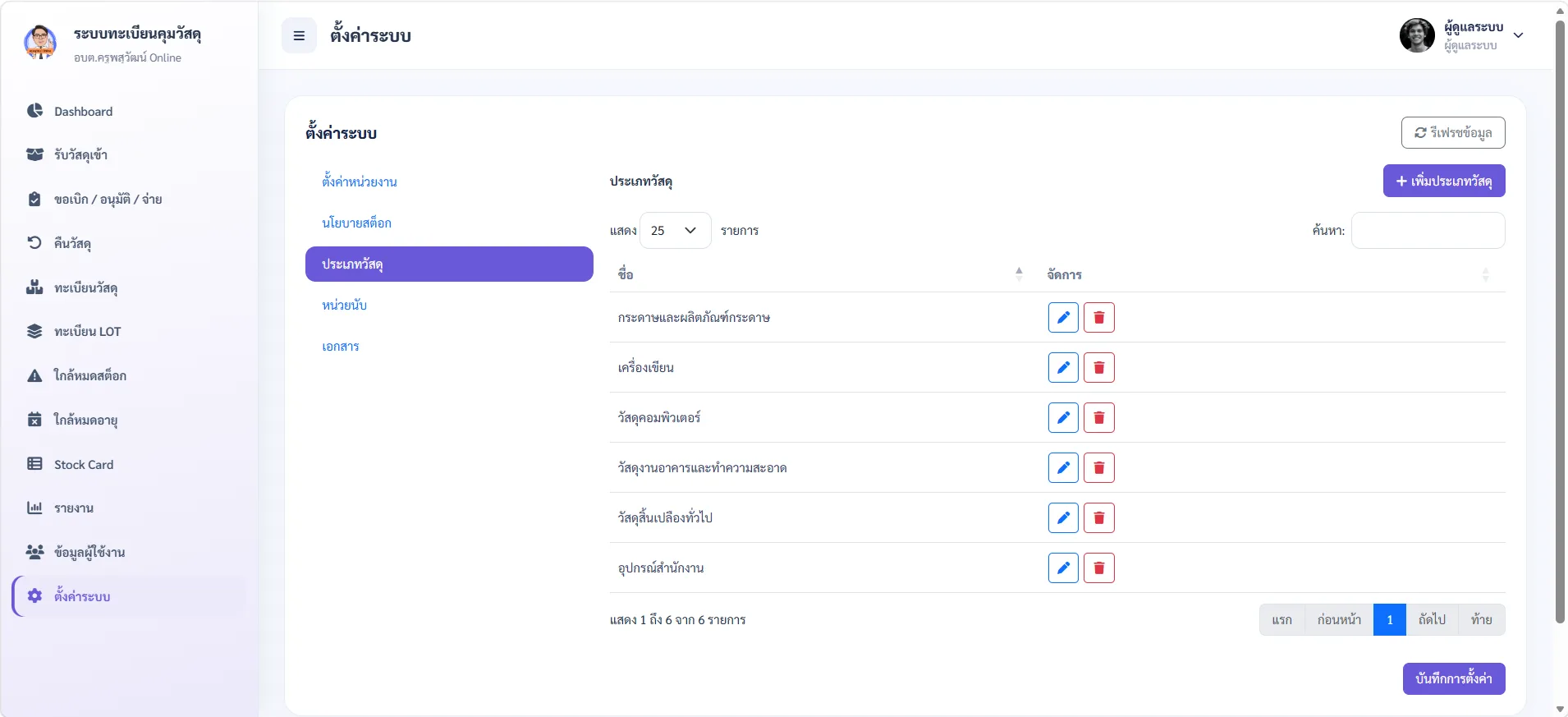
Task: Switch to นโยบายสต็อก settings tab
Action: pos(449,223)
